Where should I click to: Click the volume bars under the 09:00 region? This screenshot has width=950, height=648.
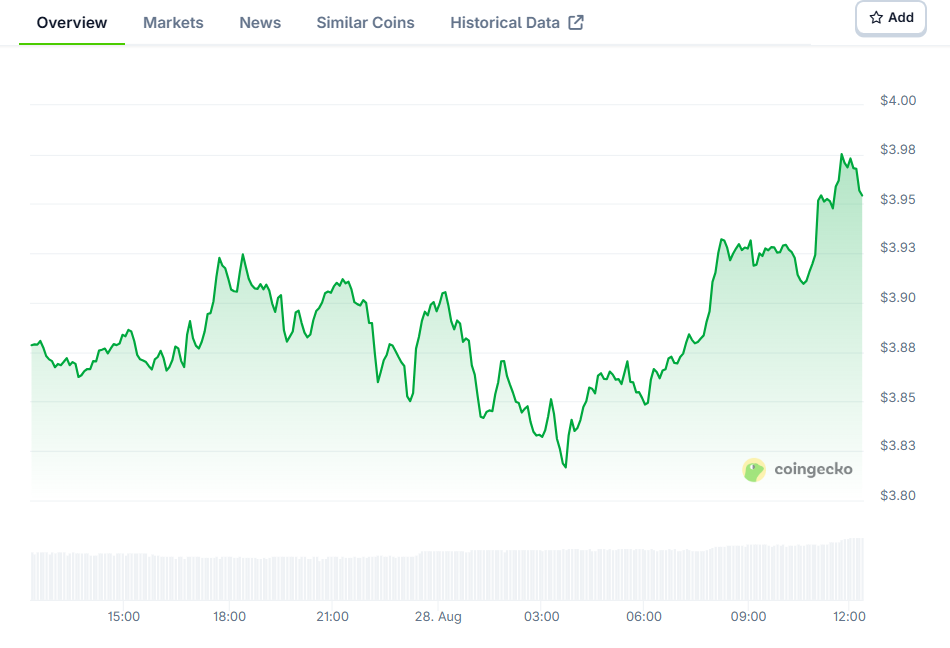tap(748, 572)
